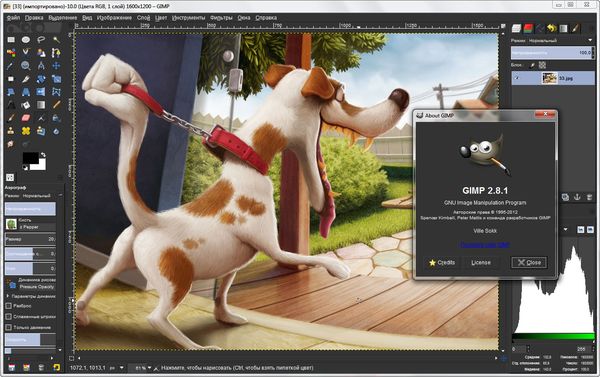Open airbrush mode dropdown in tool options

34,196
